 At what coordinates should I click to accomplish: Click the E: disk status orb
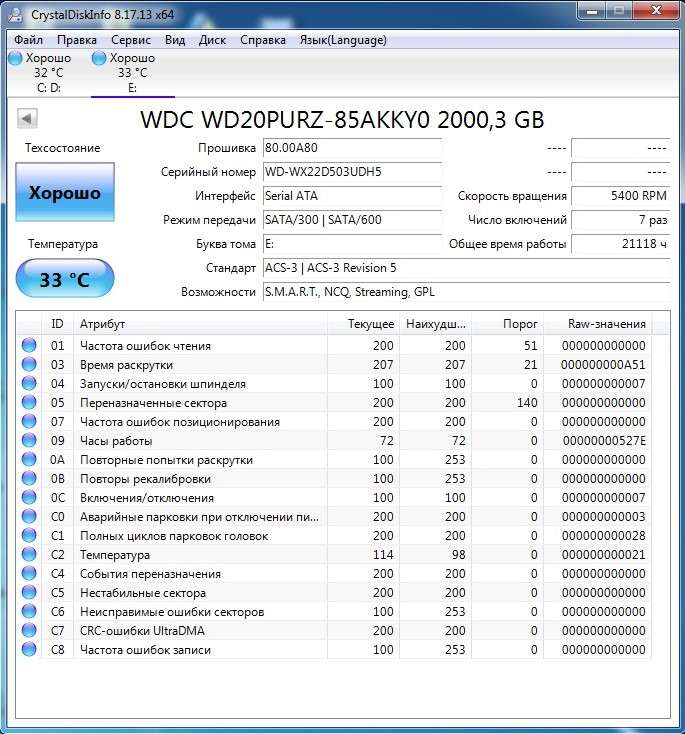[x=99, y=58]
